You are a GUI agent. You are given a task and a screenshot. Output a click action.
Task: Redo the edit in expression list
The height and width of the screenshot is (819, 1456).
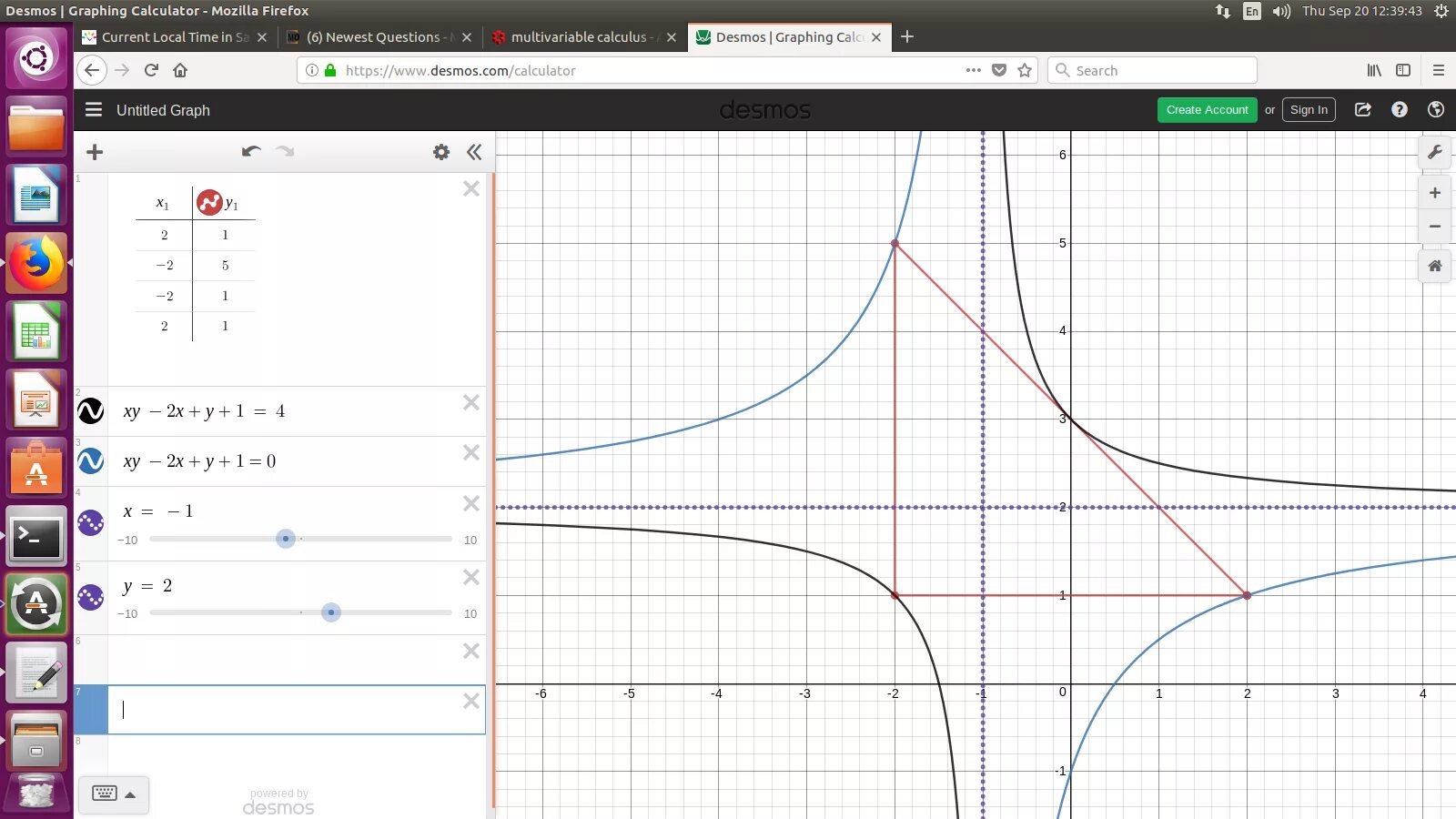coord(285,151)
